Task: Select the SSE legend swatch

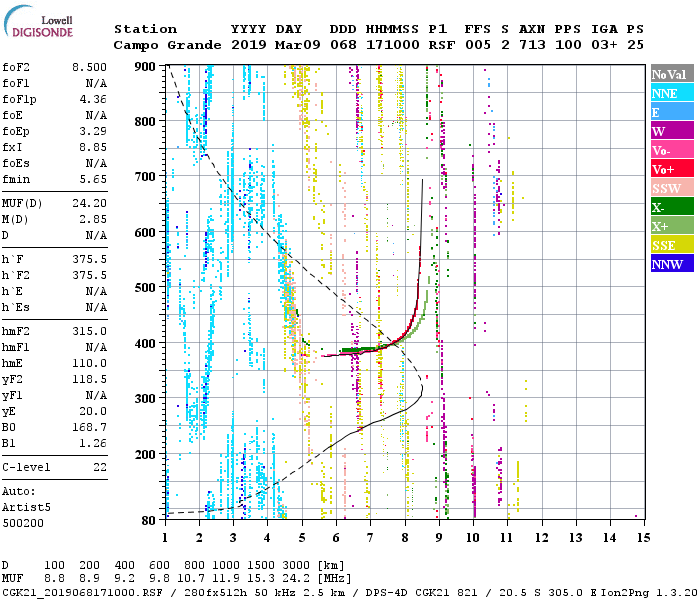Action: [x=672, y=245]
